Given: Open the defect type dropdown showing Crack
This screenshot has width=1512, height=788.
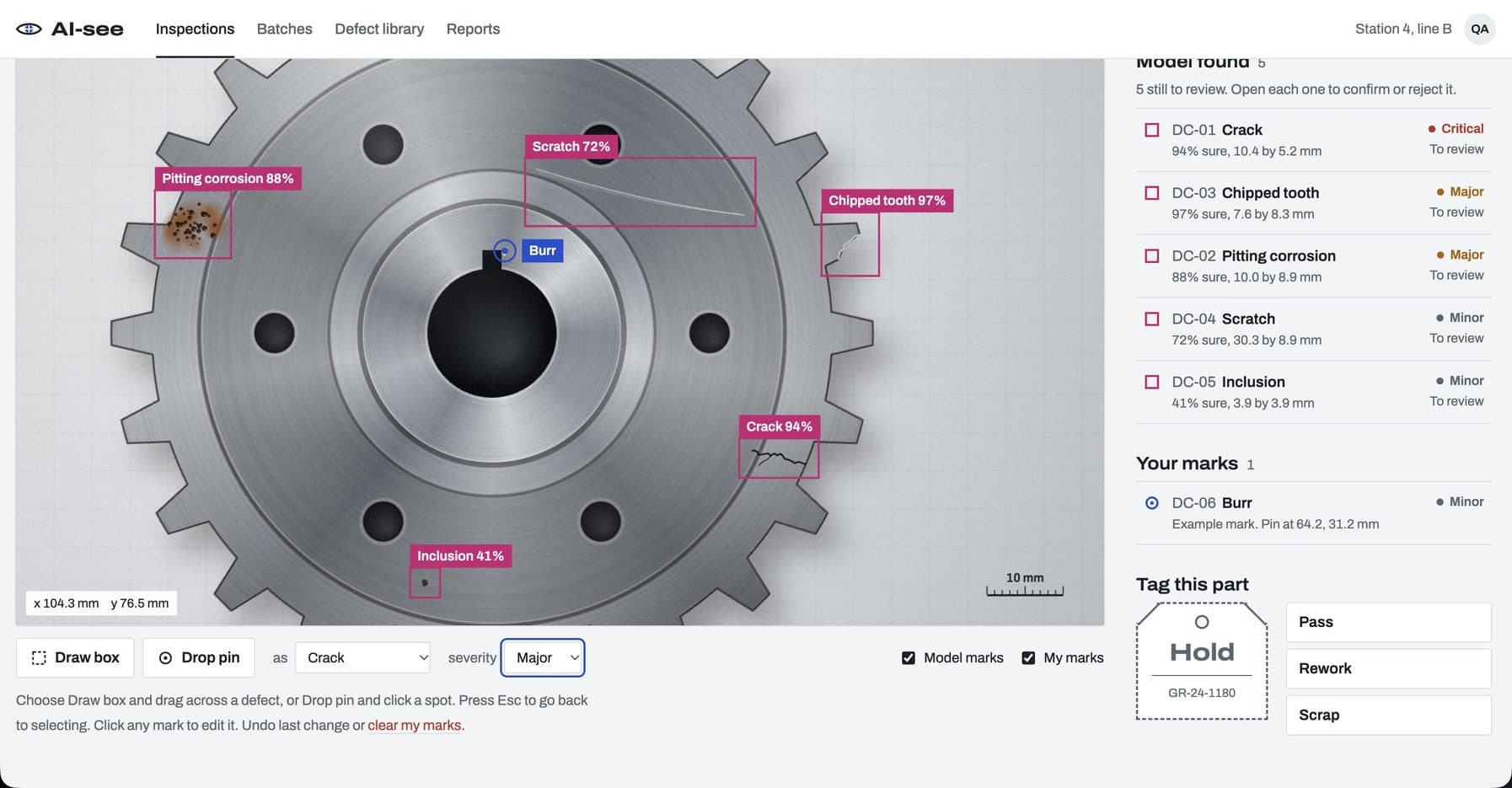Looking at the screenshot, I should 362,657.
